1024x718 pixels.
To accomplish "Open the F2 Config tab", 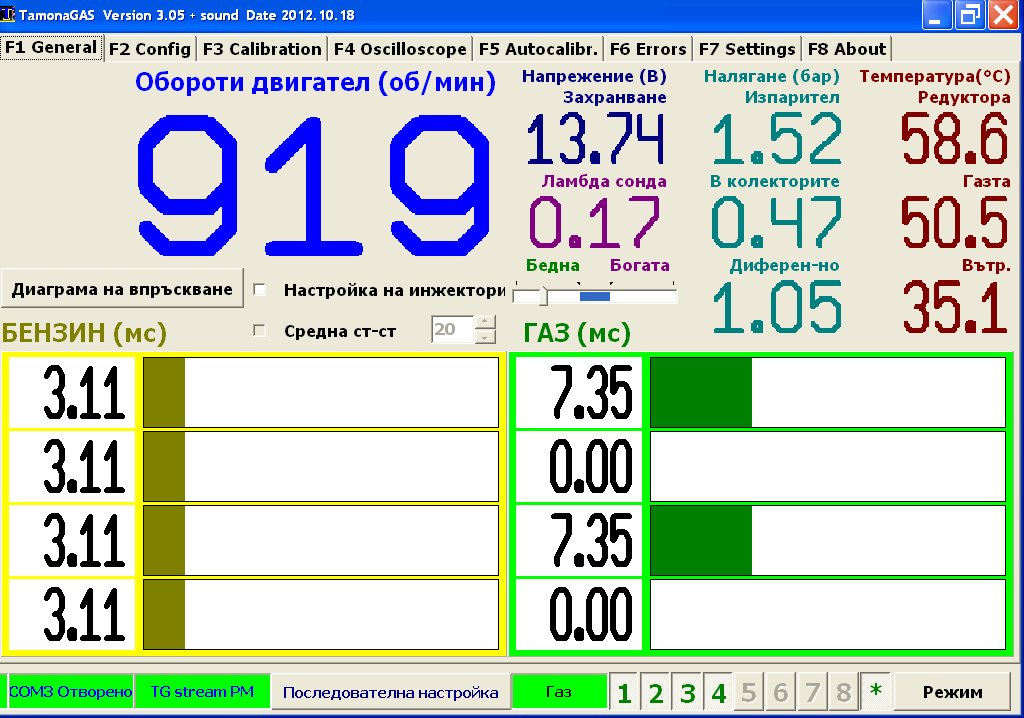I will point(149,49).
